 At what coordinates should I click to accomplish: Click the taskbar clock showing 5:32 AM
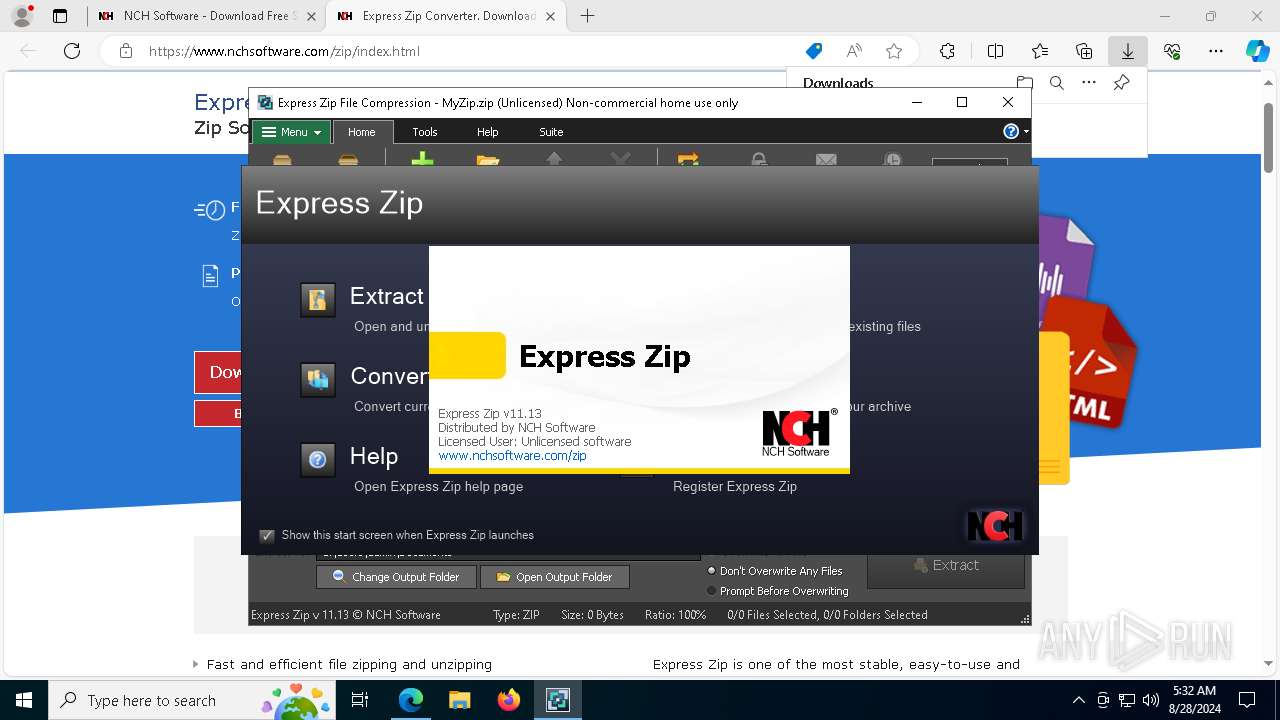(x=1194, y=700)
